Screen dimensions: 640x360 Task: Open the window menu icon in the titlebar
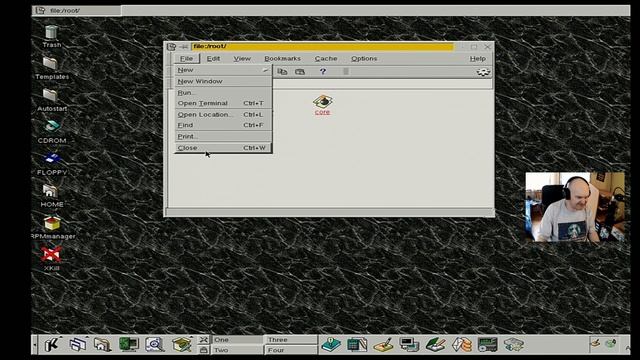pos(172,47)
